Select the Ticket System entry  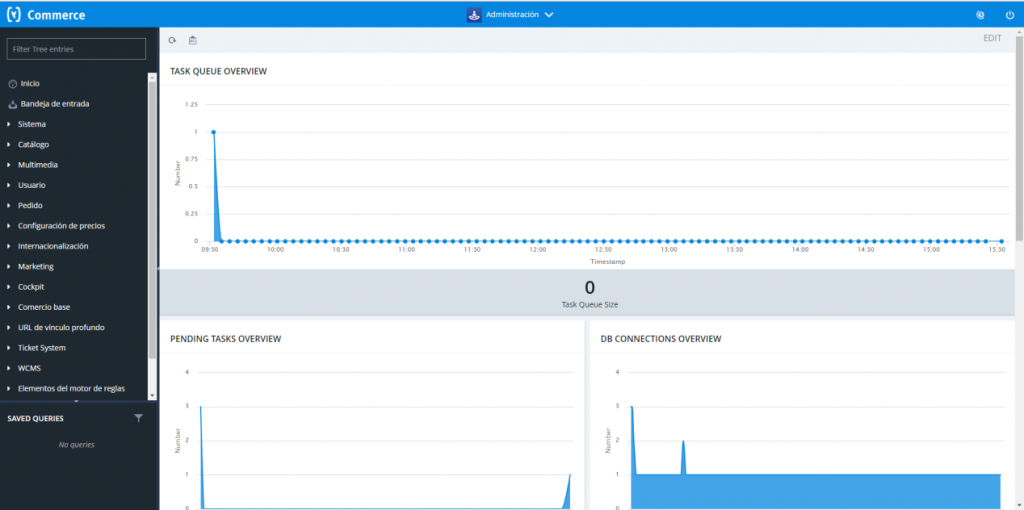[x=42, y=347]
